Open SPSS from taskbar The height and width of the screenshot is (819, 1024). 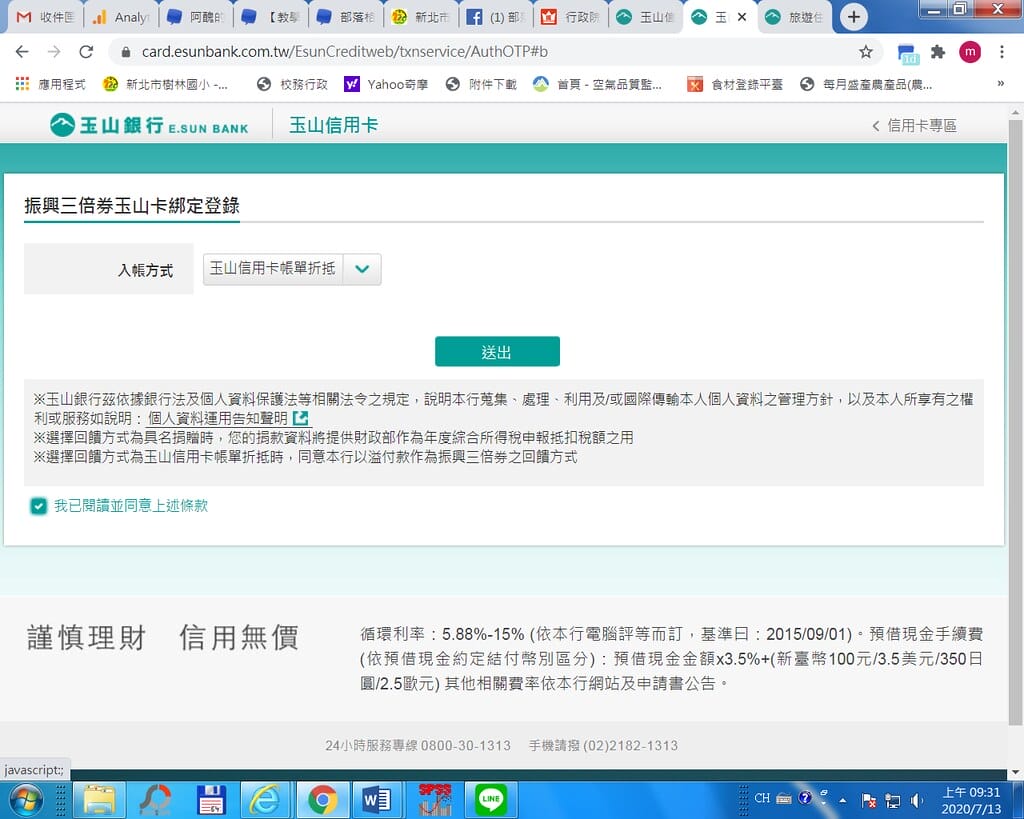pos(434,800)
